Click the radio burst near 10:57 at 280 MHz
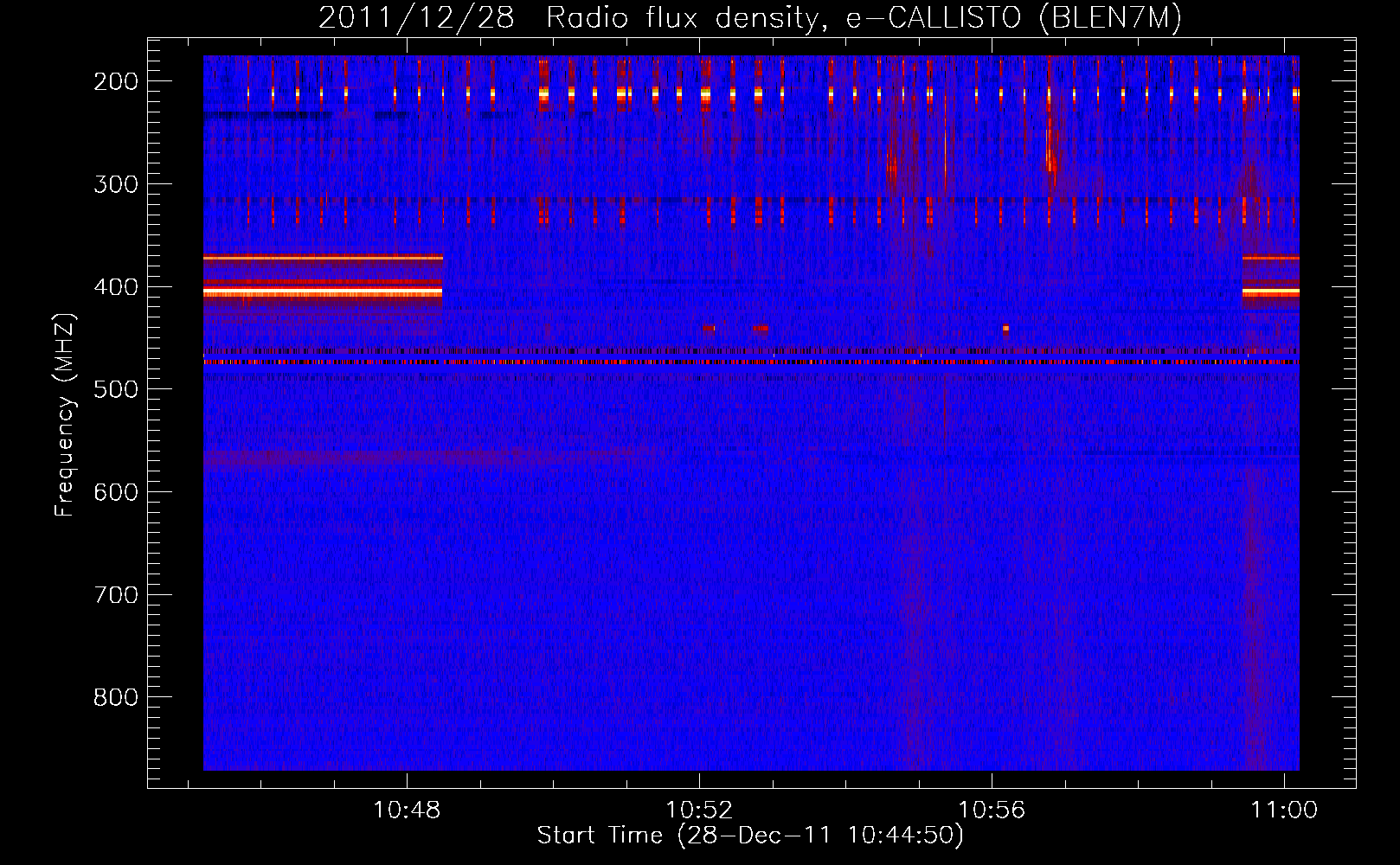 [x=1050, y=152]
